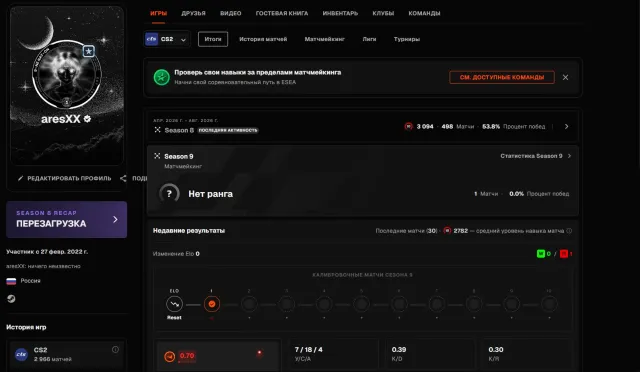Click the unknown rank question-mark icon
This screenshot has height=372, width=640.
point(169,194)
